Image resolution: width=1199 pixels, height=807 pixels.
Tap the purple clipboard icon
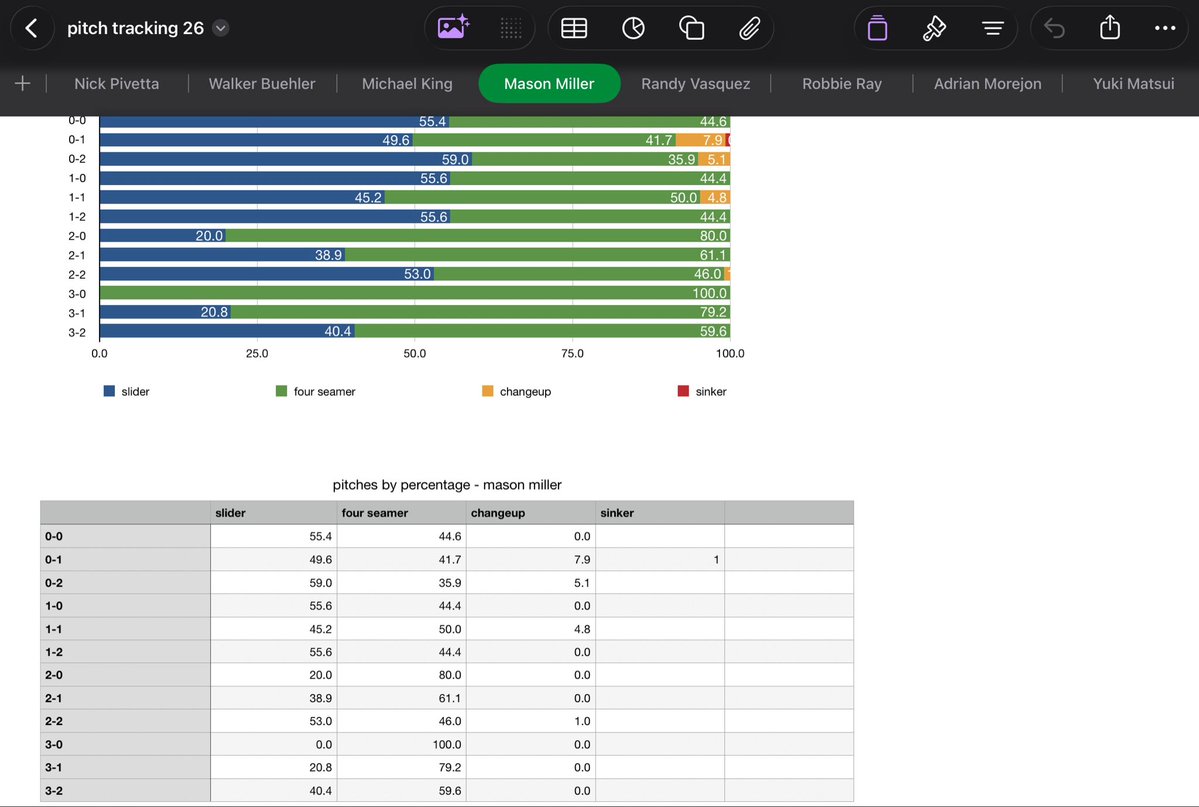(x=877, y=28)
